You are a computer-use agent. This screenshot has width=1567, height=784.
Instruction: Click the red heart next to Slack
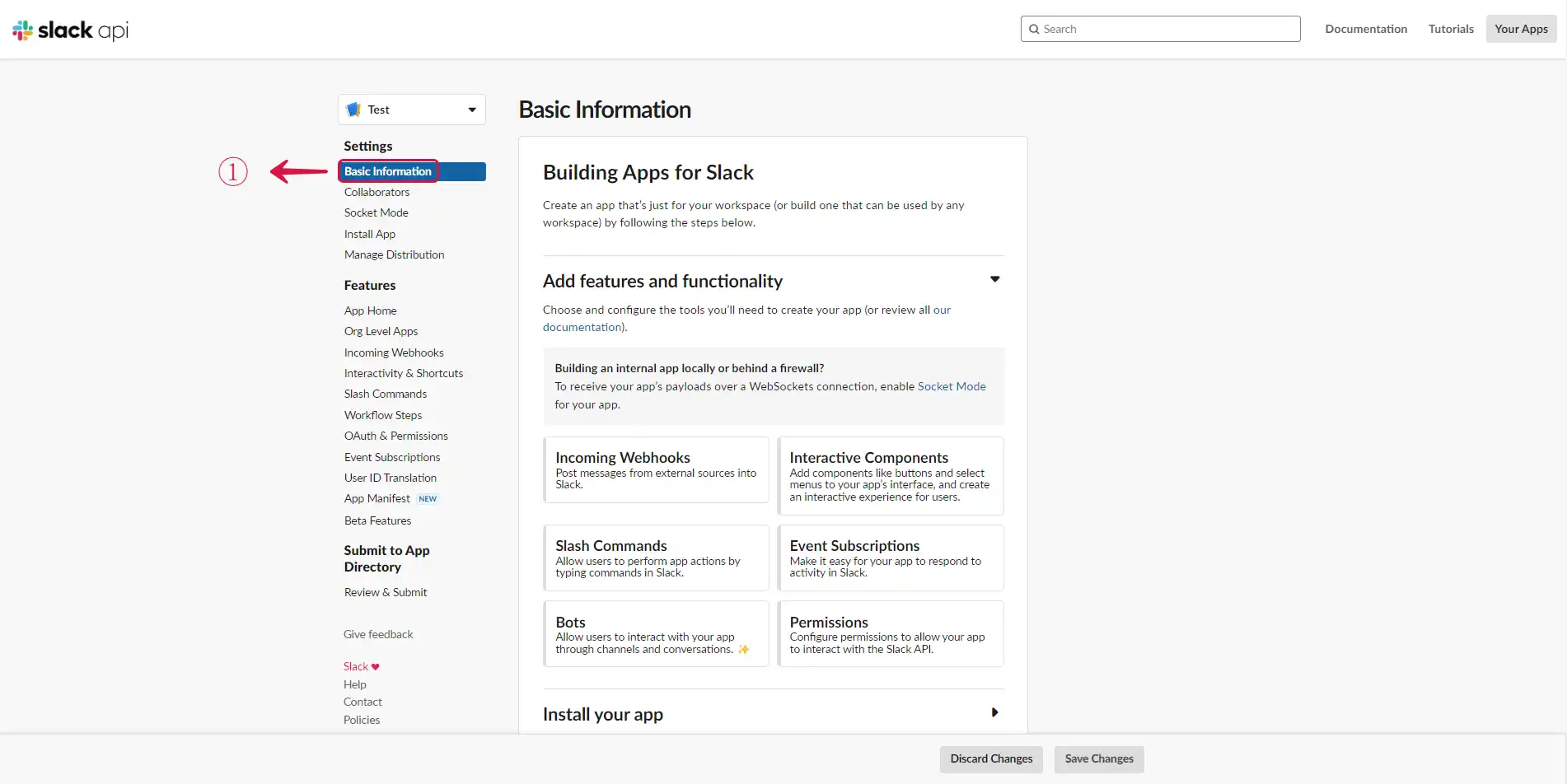point(376,667)
